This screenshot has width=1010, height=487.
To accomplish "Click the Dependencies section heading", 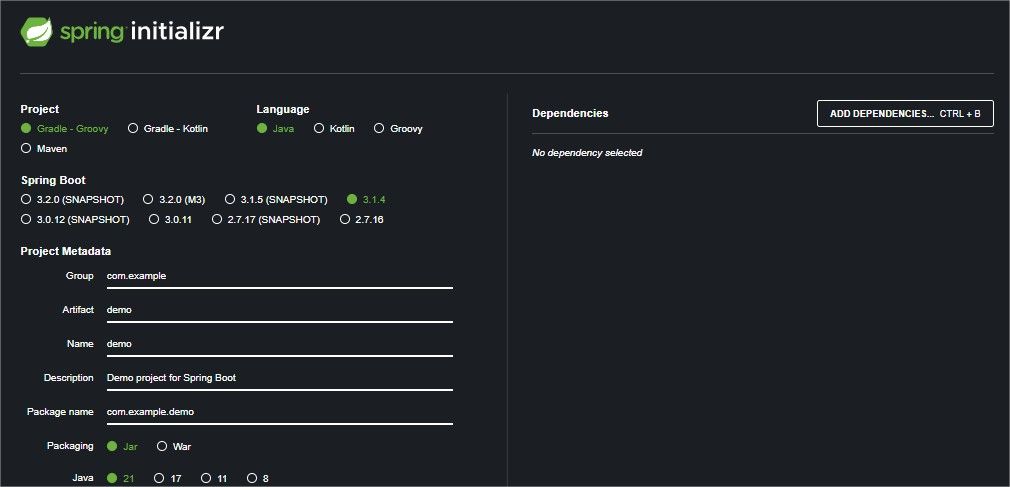I will pyautogui.click(x=570, y=113).
